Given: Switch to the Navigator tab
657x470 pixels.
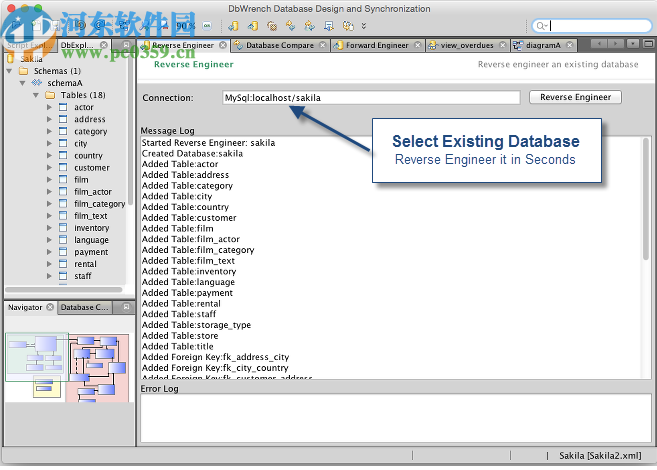Looking at the screenshot, I should click(x=25, y=307).
